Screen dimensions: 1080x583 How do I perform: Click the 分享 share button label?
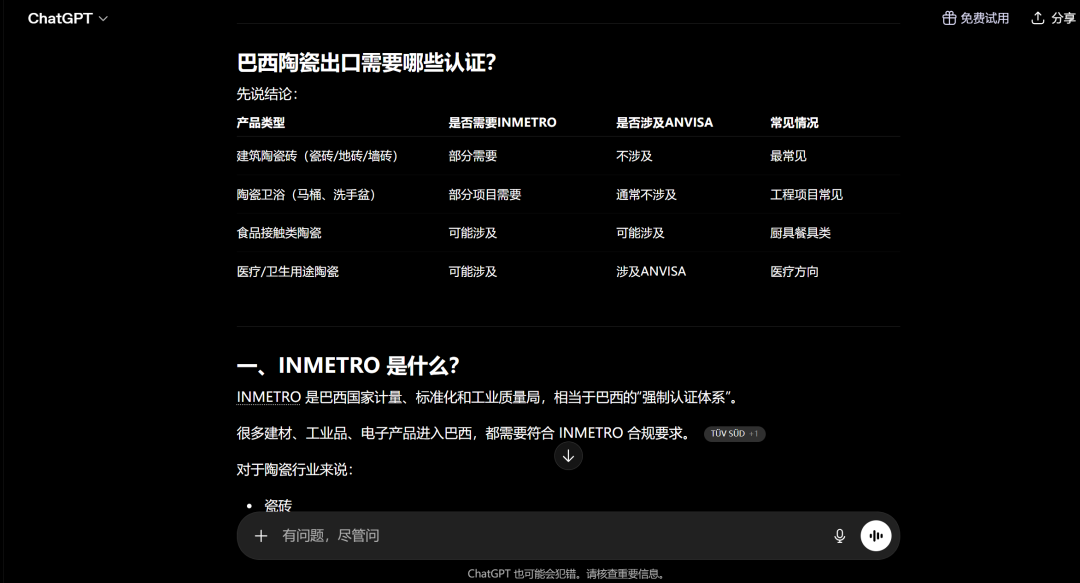coord(1063,18)
